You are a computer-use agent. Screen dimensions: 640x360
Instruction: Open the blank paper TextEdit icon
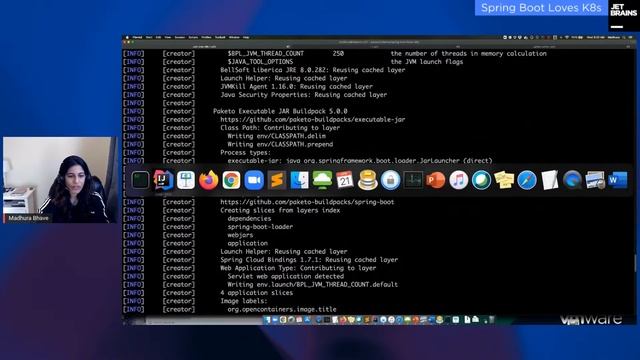click(x=549, y=180)
